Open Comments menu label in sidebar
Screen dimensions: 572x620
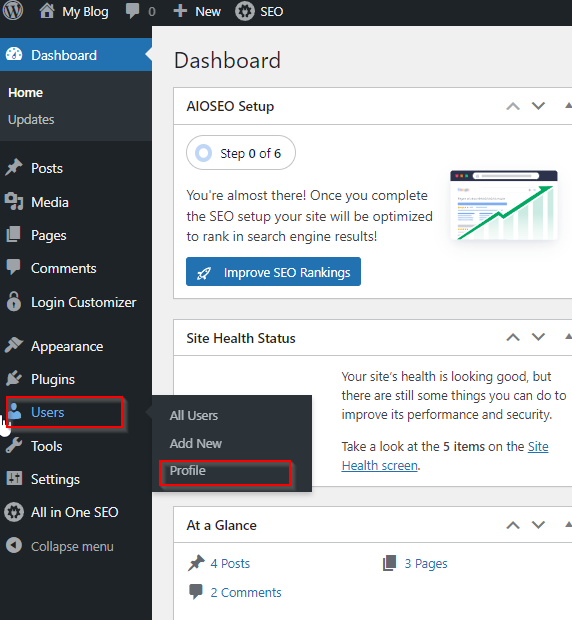pos(64,268)
